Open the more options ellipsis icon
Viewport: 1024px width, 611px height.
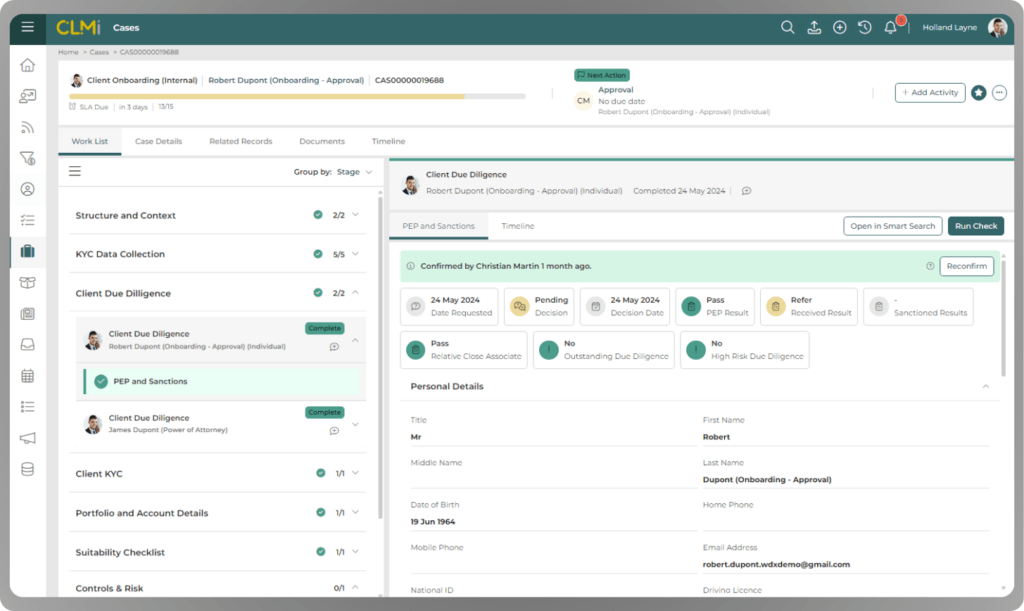pos(999,93)
